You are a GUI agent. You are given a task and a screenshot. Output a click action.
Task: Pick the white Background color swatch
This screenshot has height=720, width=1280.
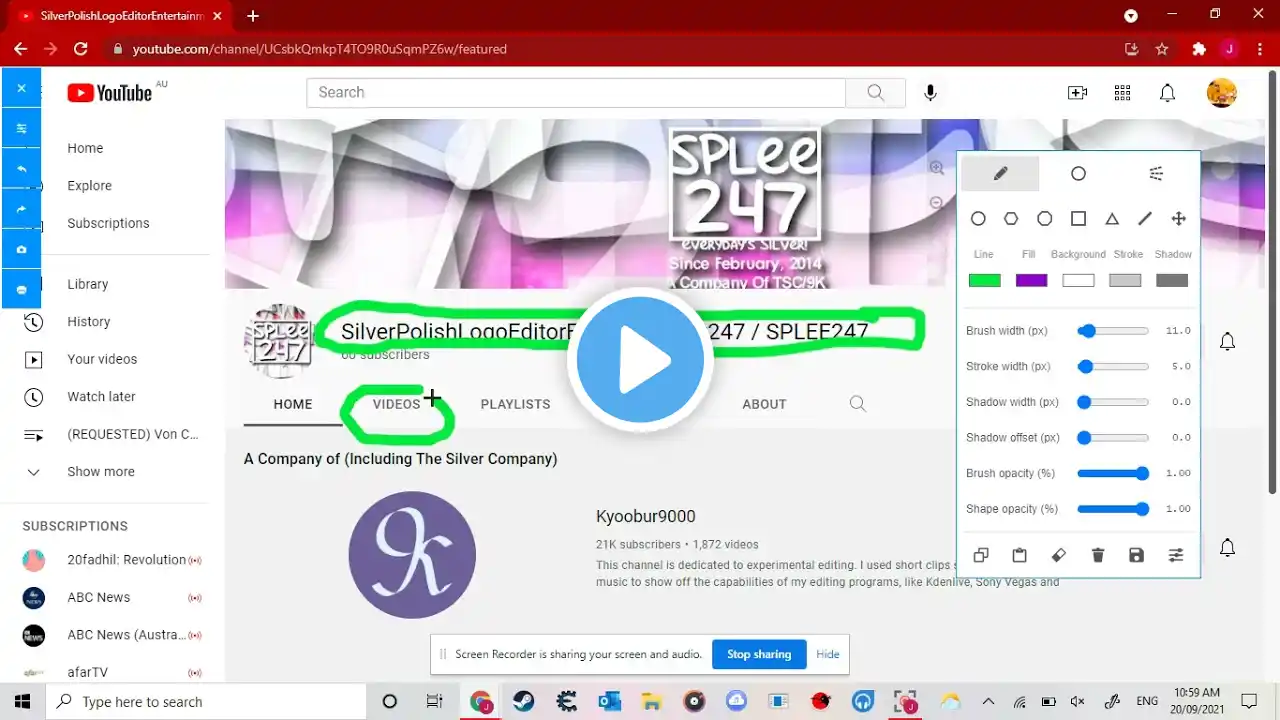click(1078, 281)
